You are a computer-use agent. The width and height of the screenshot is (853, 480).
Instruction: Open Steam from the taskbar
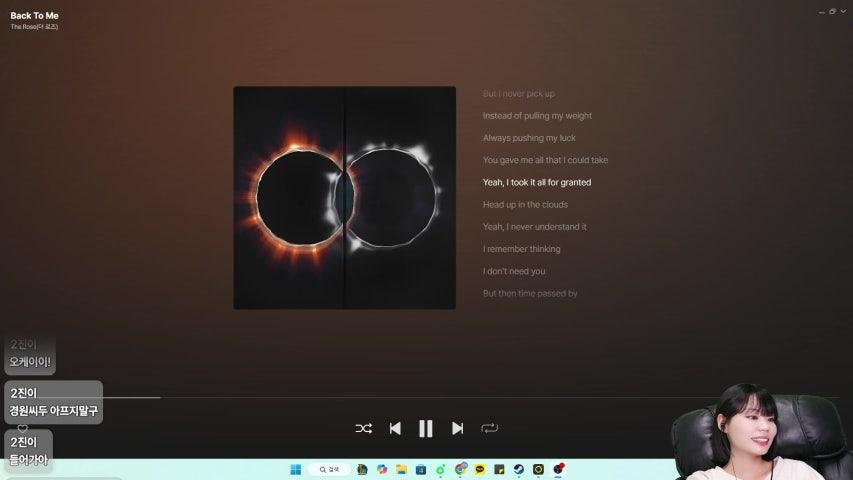click(x=518, y=469)
